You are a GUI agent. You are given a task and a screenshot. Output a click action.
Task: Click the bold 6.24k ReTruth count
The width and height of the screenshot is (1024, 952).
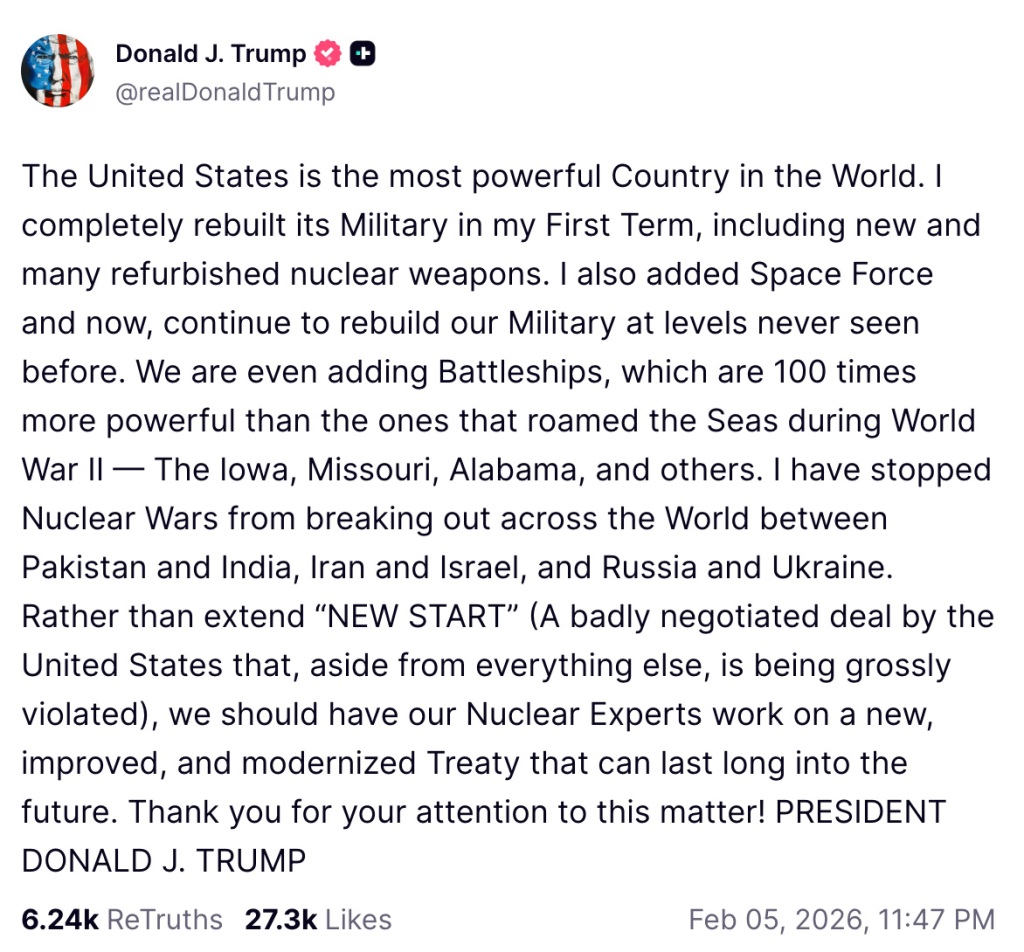click(x=58, y=919)
